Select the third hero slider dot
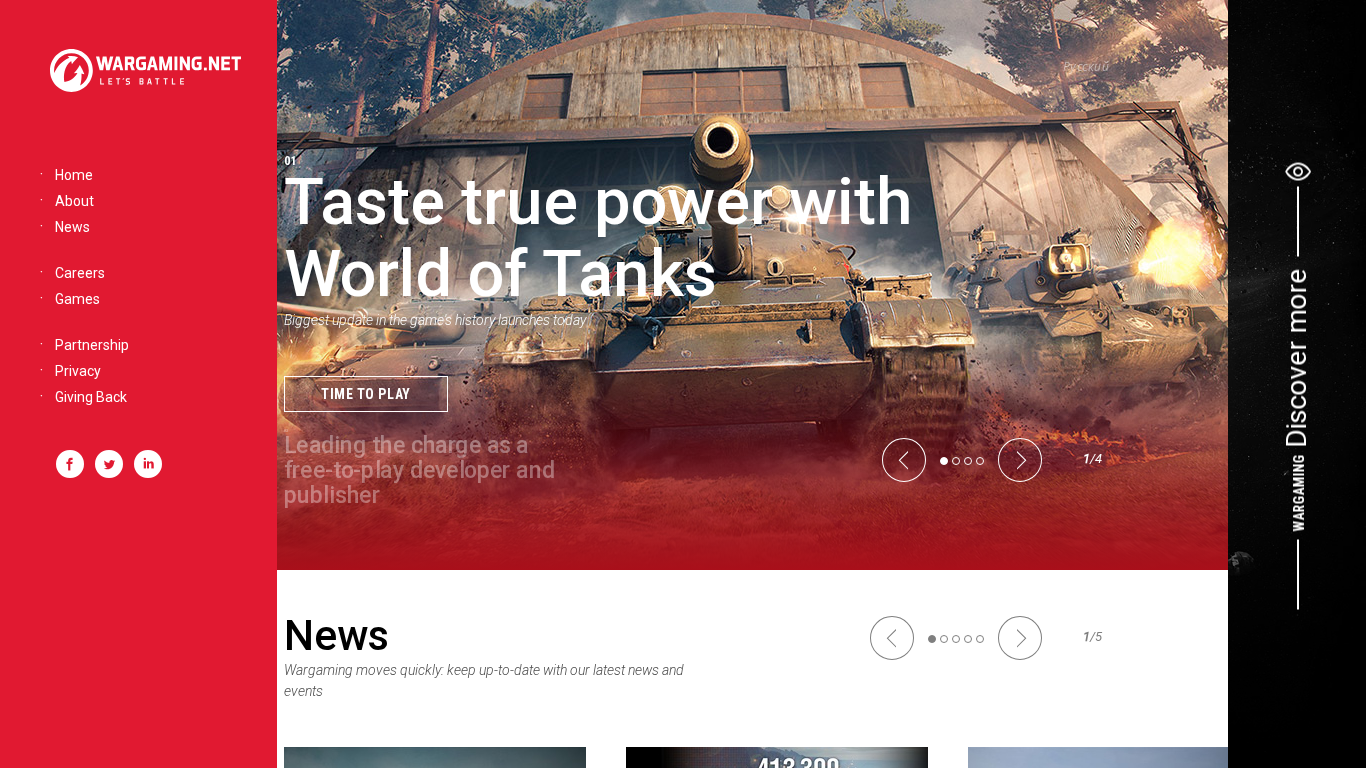The image size is (1366, 768). click(x=968, y=461)
